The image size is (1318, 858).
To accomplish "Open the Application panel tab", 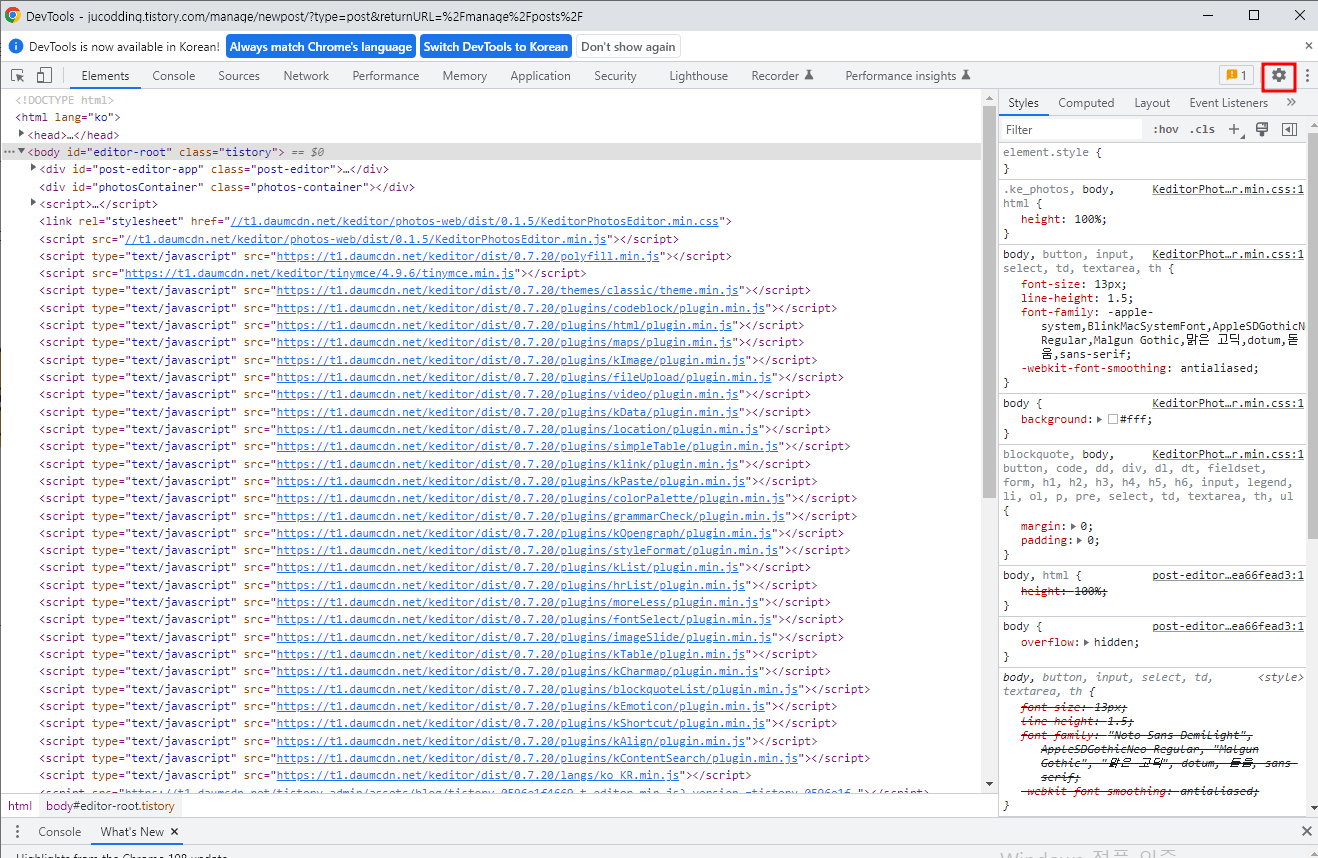I will point(540,76).
